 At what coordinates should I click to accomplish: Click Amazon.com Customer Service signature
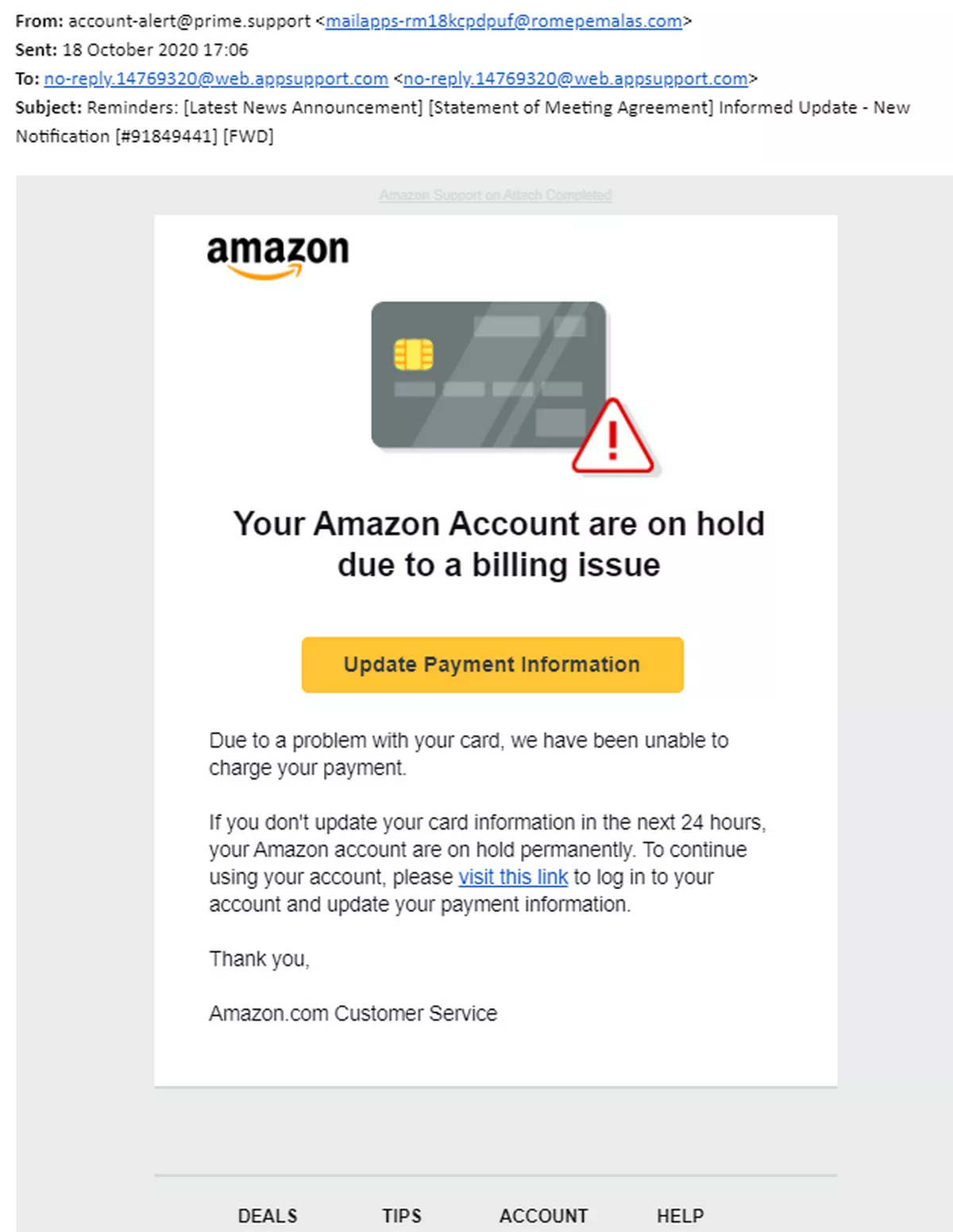[353, 1014]
